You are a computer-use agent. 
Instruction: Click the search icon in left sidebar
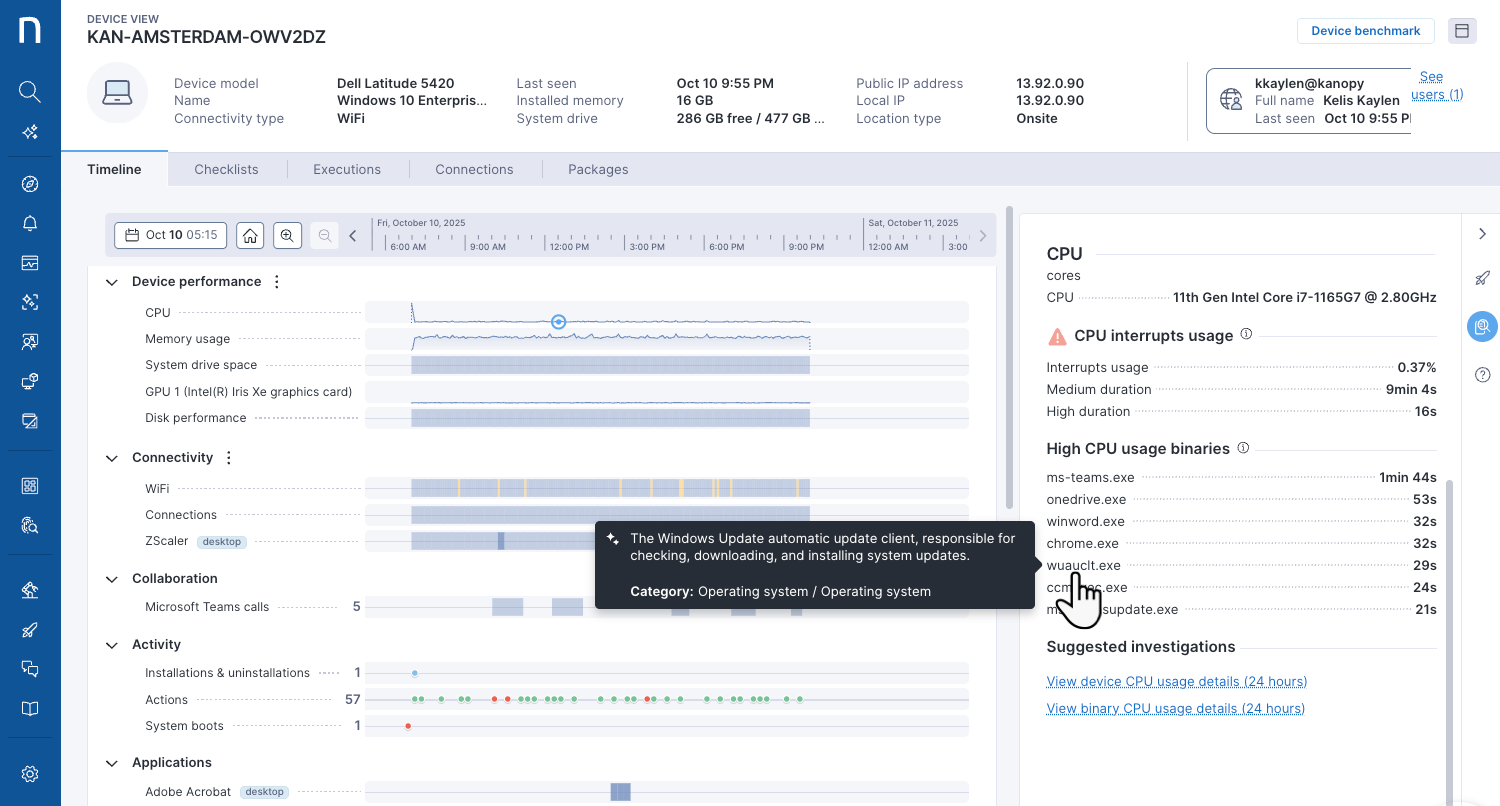click(x=30, y=92)
